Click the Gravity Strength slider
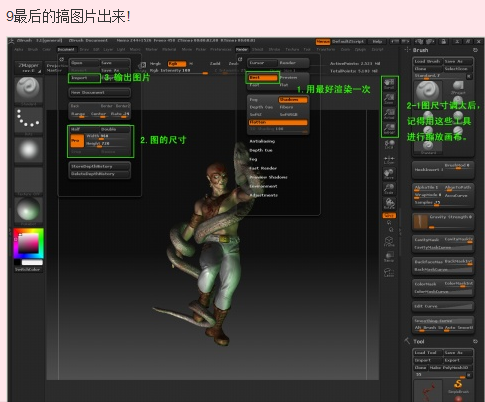Viewport: 485px width, 402px height. click(x=451, y=221)
